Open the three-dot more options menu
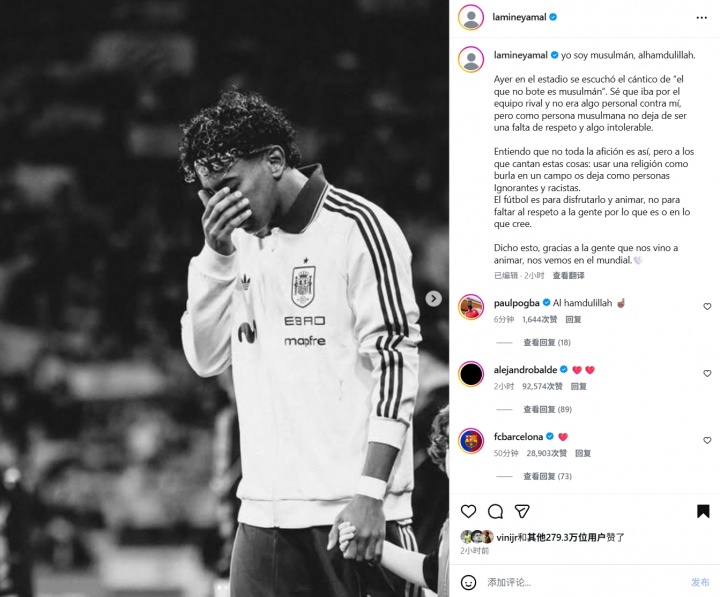Viewport: 720px width, 597px height. click(x=701, y=17)
